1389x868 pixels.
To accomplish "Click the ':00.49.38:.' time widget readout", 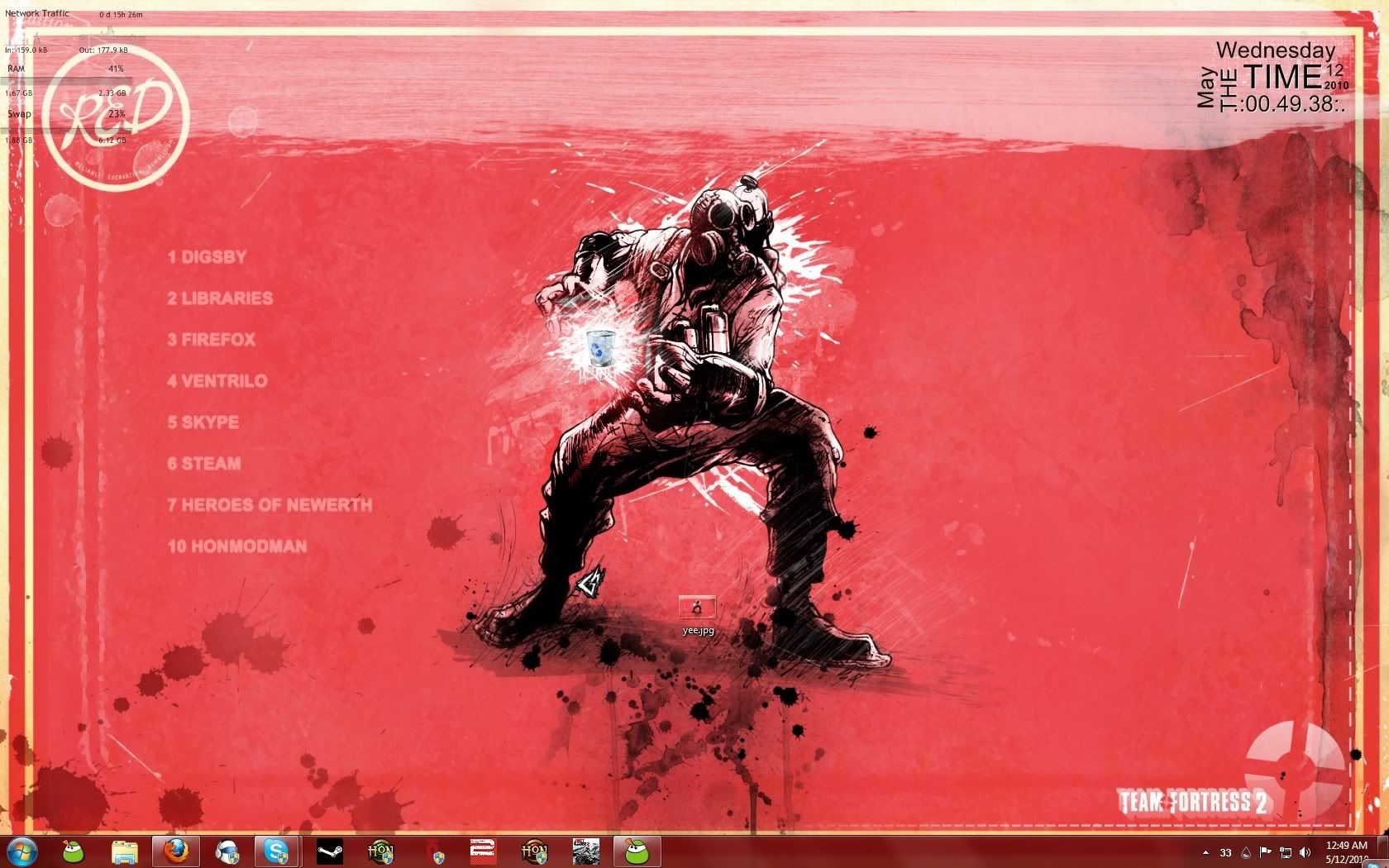I will click(x=1291, y=103).
